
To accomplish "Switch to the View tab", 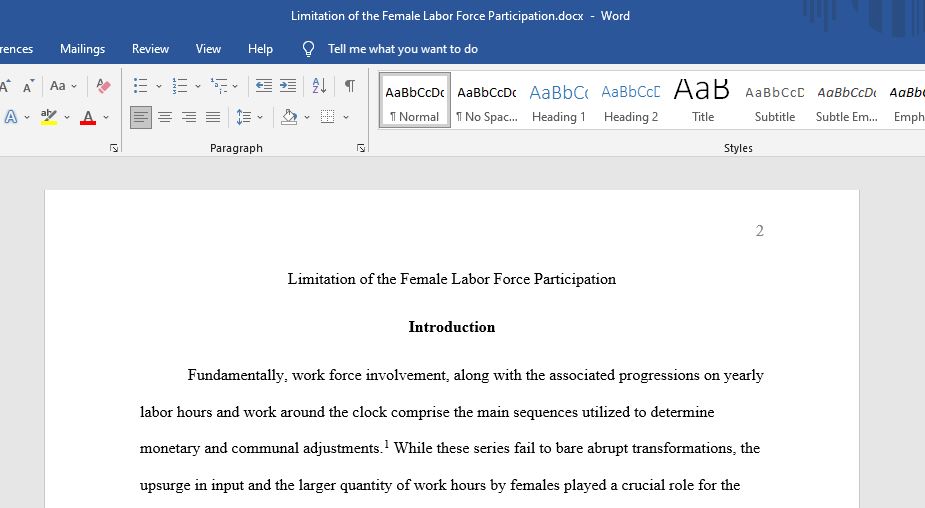I will pyautogui.click(x=208, y=49).
